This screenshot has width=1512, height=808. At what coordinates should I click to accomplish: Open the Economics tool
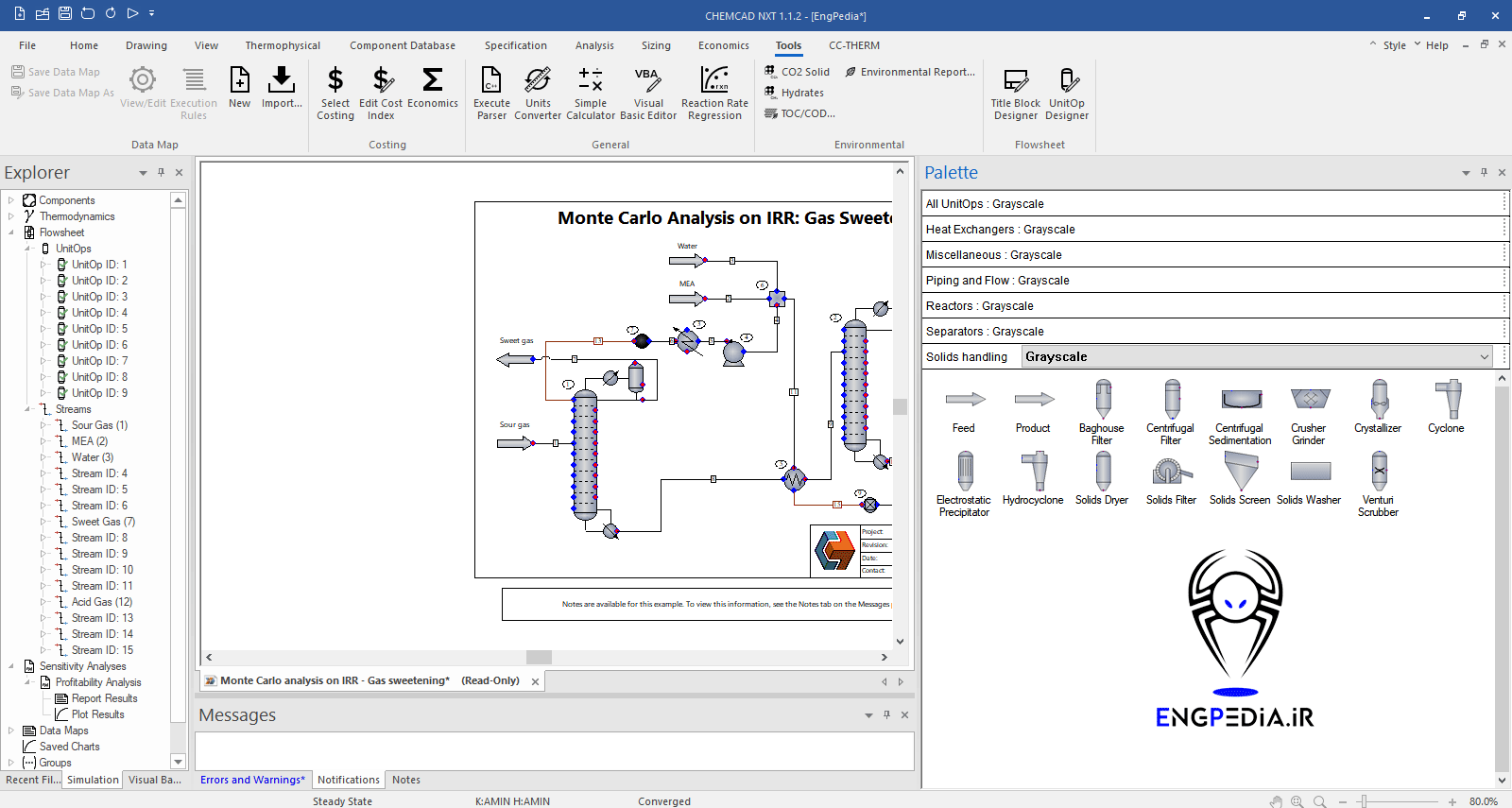(433, 87)
